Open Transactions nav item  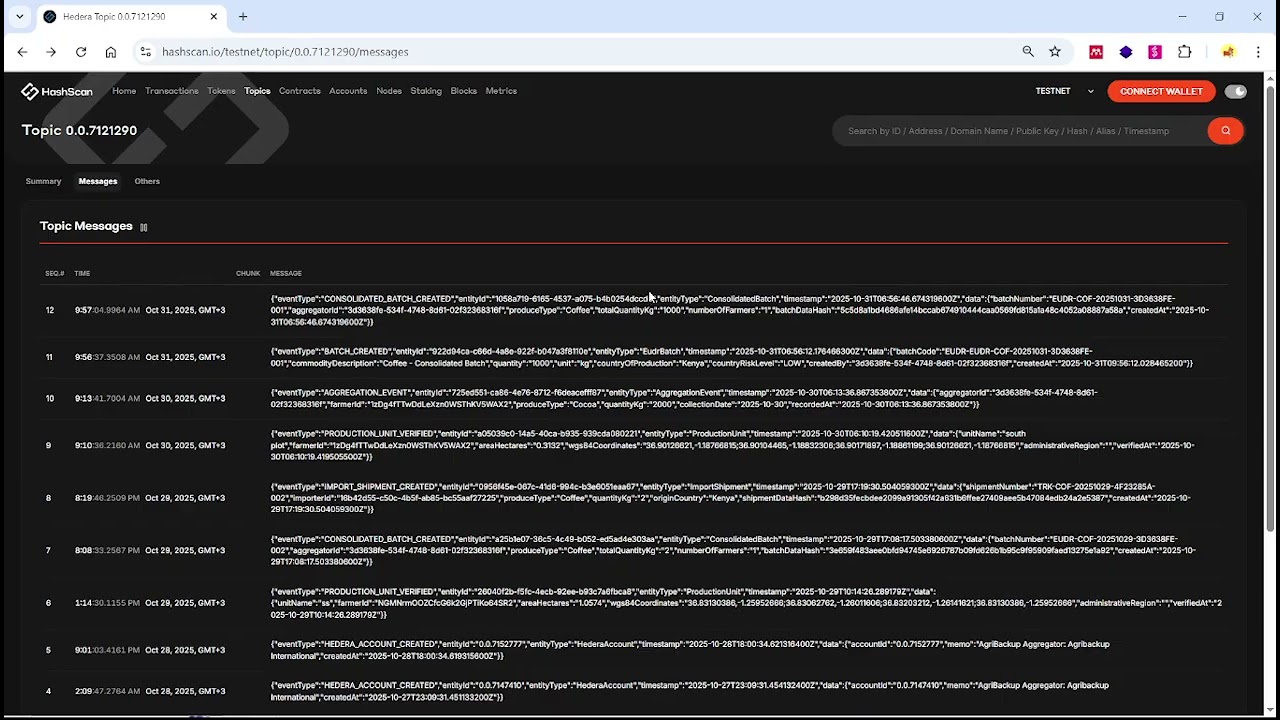[x=172, y=91]
